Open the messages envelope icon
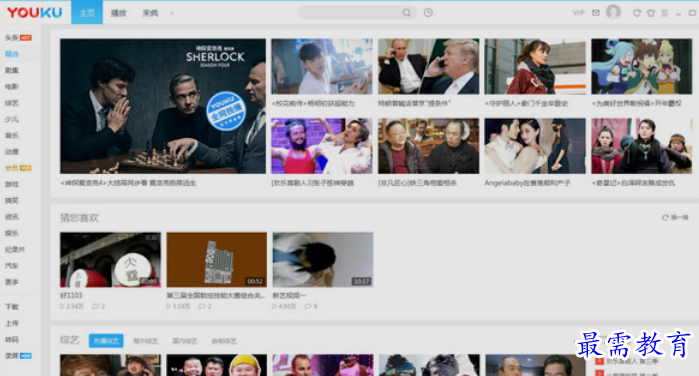The width and height of the screenshot is (699, 376). coord(596,13)
